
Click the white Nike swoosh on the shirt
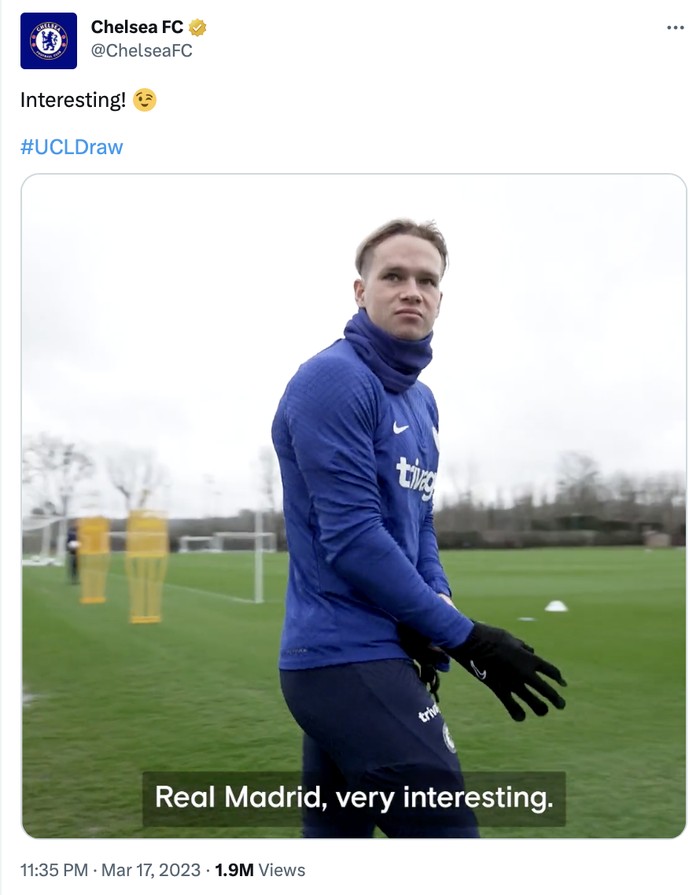coord(400,428)
